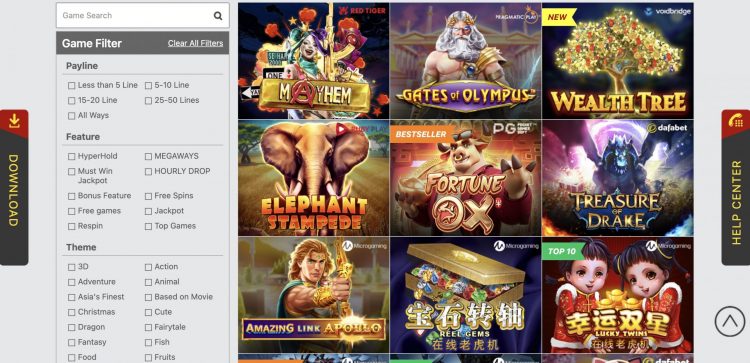Enable the Jackpot feature filter
The width and height of the screenshot is (750, 363).
[148, 211]
